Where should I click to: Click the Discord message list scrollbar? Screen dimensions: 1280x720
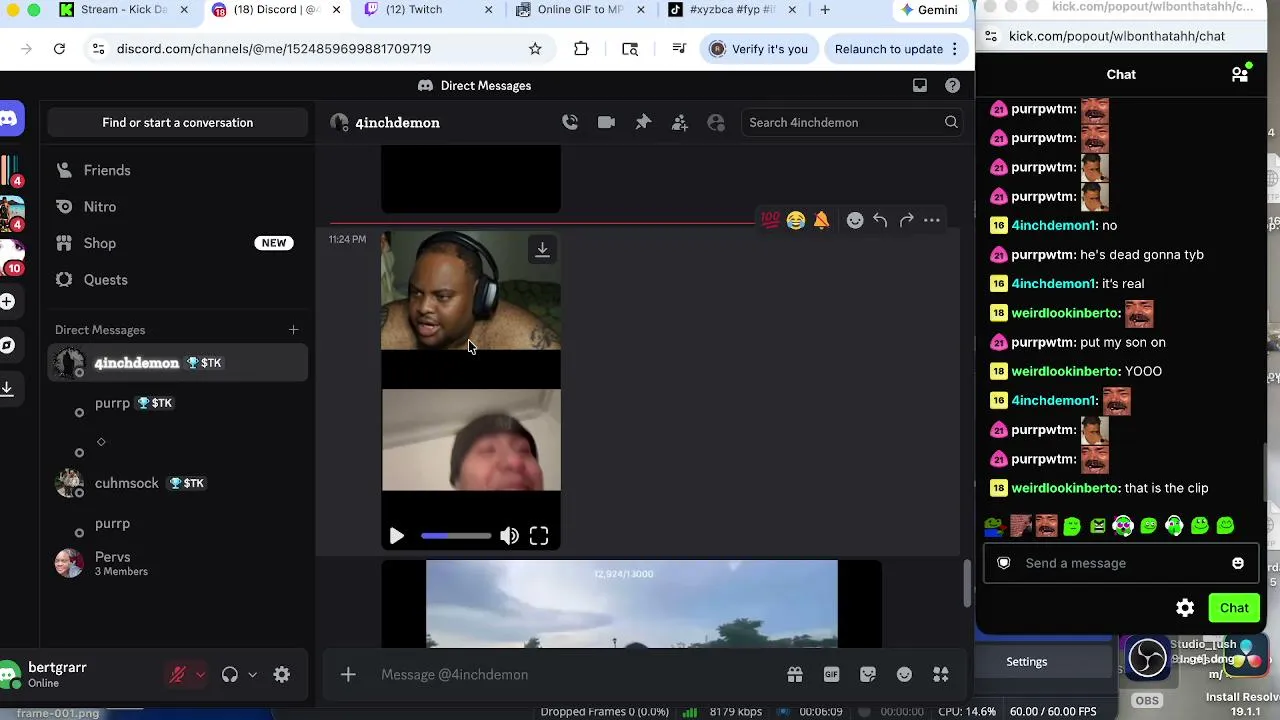point(967,583)
